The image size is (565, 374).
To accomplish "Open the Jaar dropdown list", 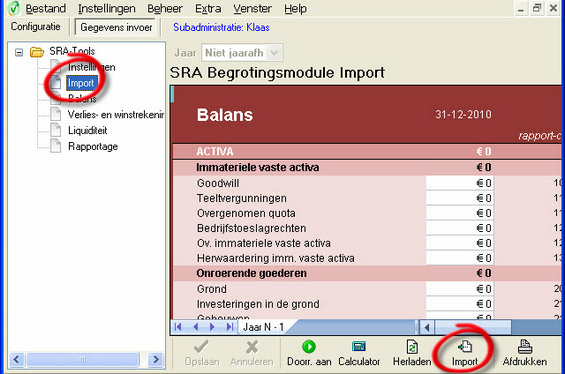I will coord(274,53).
